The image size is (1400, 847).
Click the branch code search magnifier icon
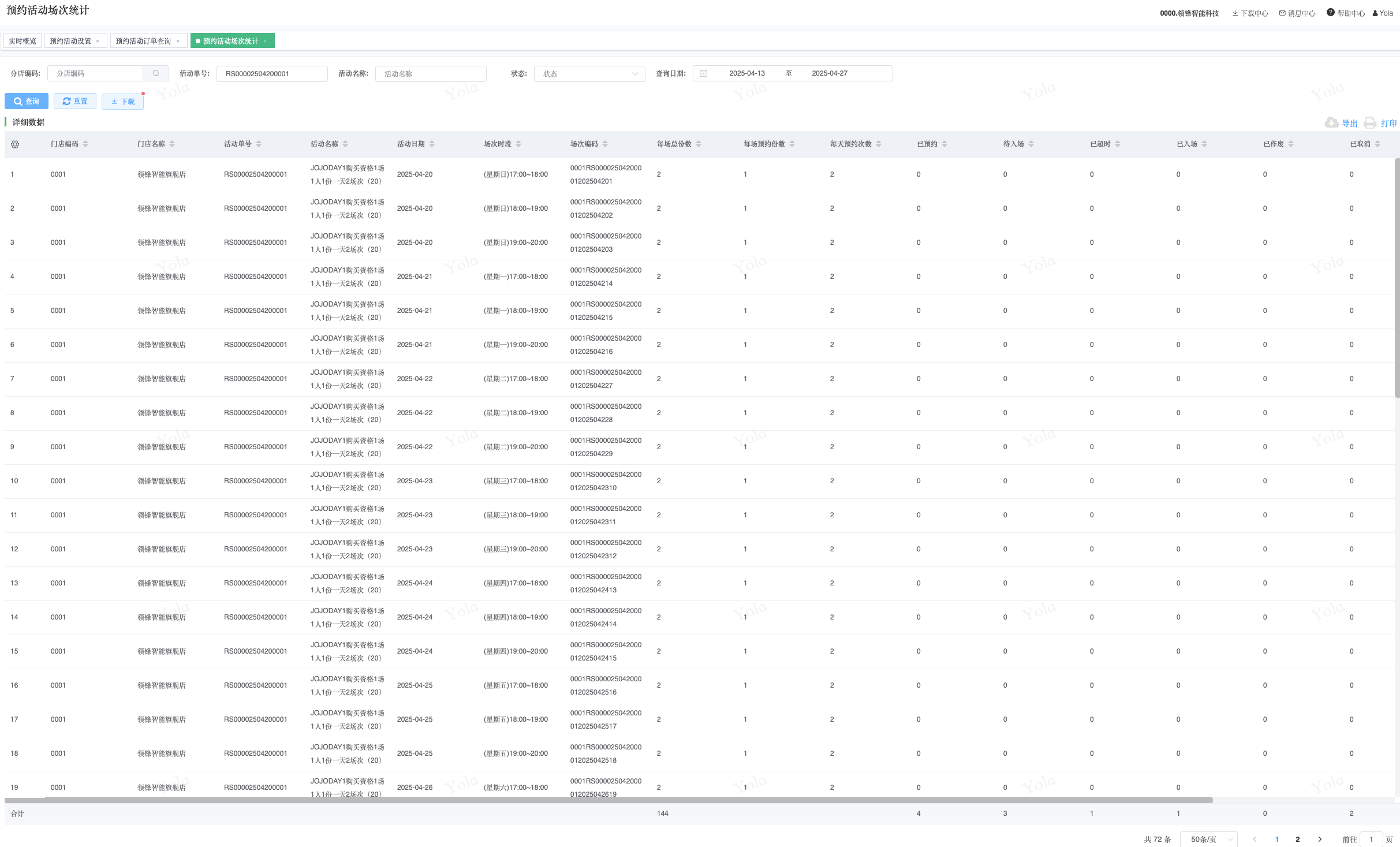point(156,73)
